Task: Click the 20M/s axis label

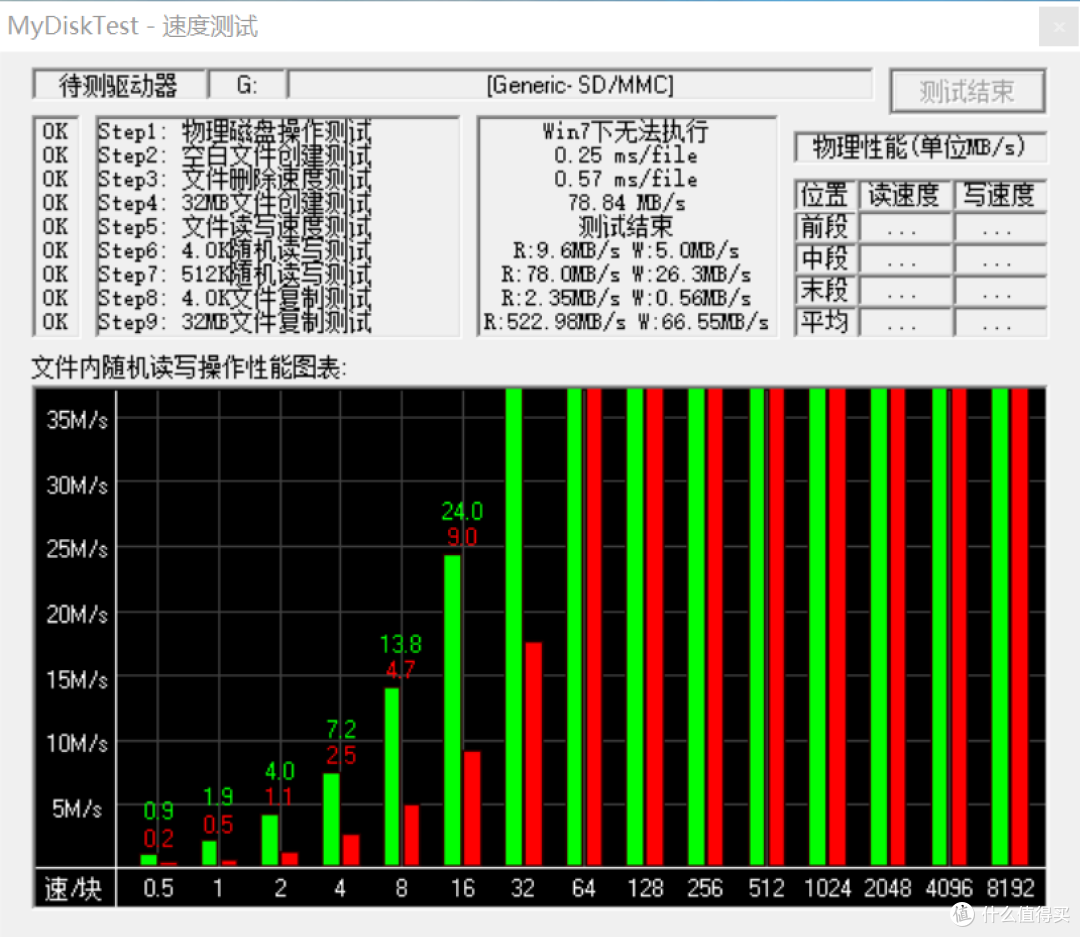Action: tap(77, 614)
